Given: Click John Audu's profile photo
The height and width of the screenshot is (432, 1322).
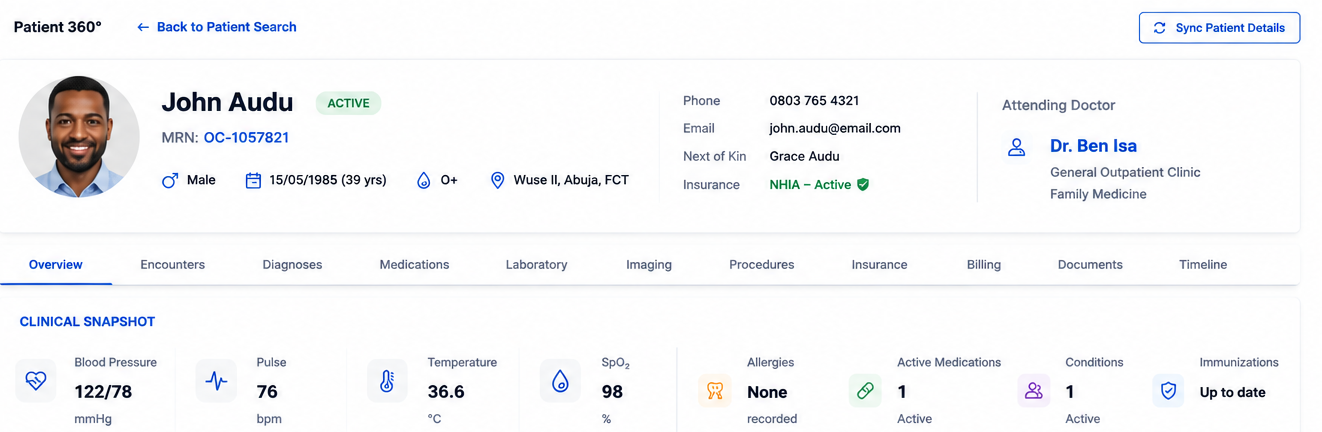Looking at the screenshot, I should coord(79,136).
